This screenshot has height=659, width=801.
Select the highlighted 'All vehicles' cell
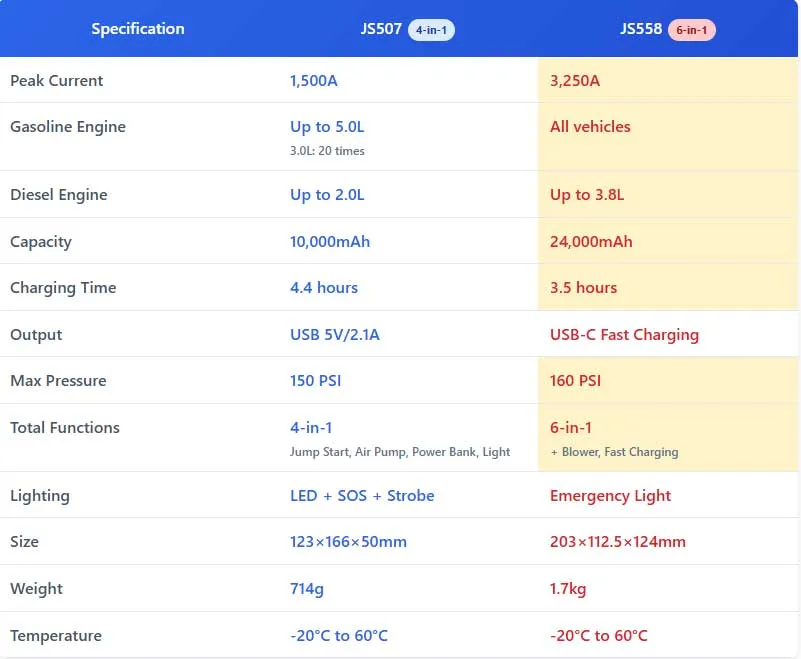tap(590, 127)
